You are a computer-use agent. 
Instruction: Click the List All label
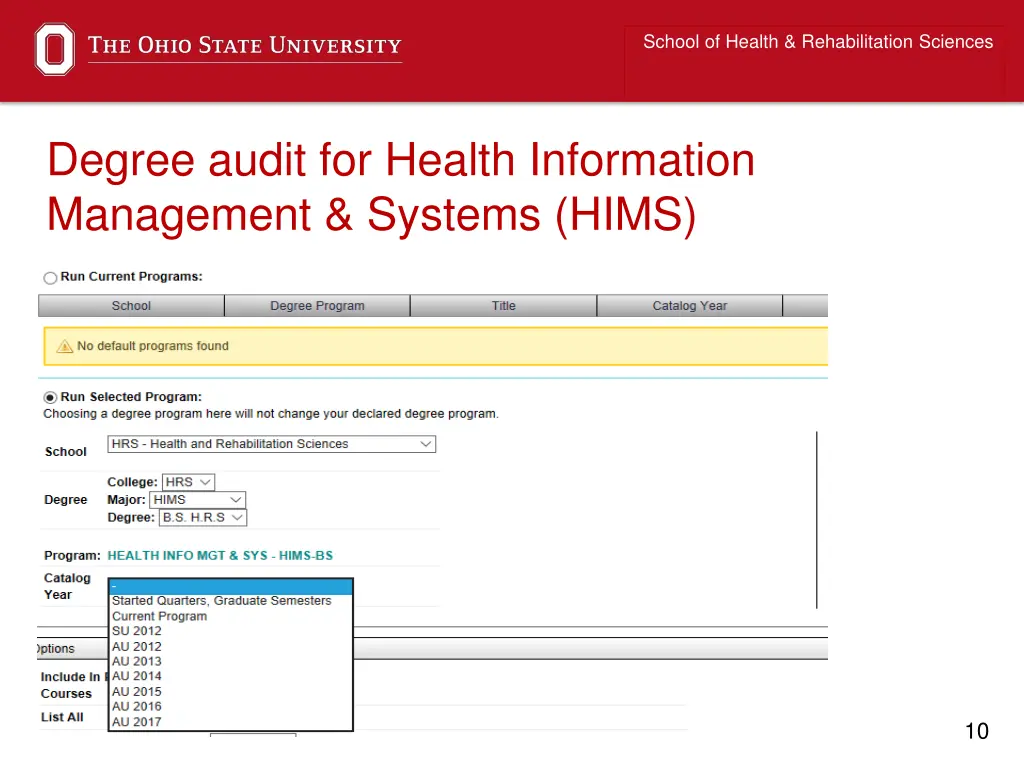[x=62, y=717]
